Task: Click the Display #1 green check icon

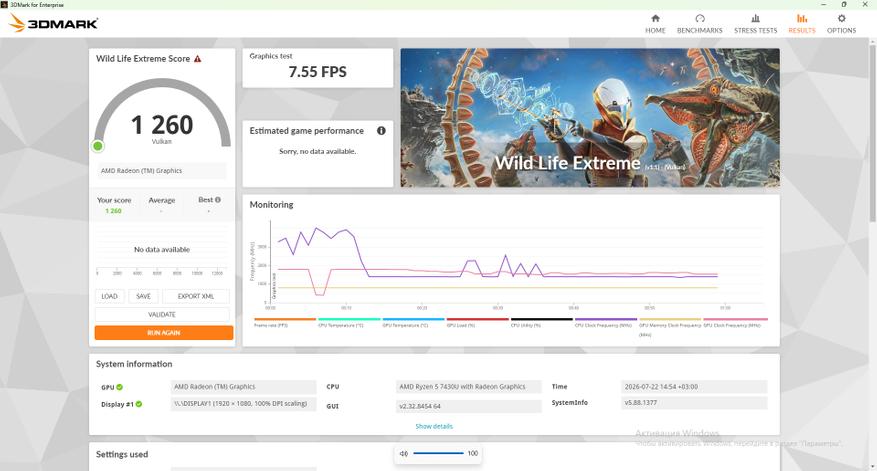Action: tap(139, 404)
